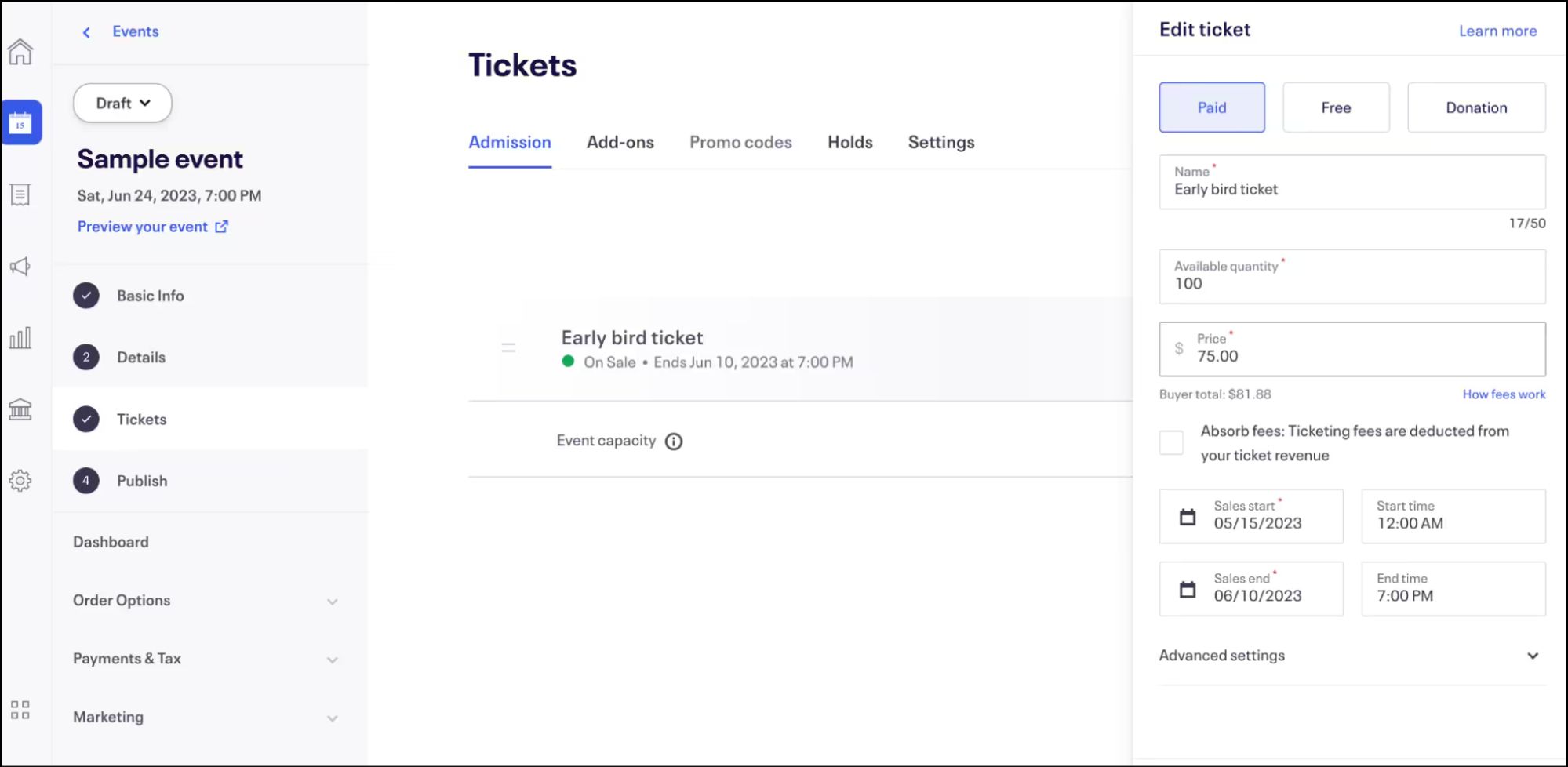Expand Marketing menu in sidebar
This screenshot has width=1568, height=767.
pos(207,717)
